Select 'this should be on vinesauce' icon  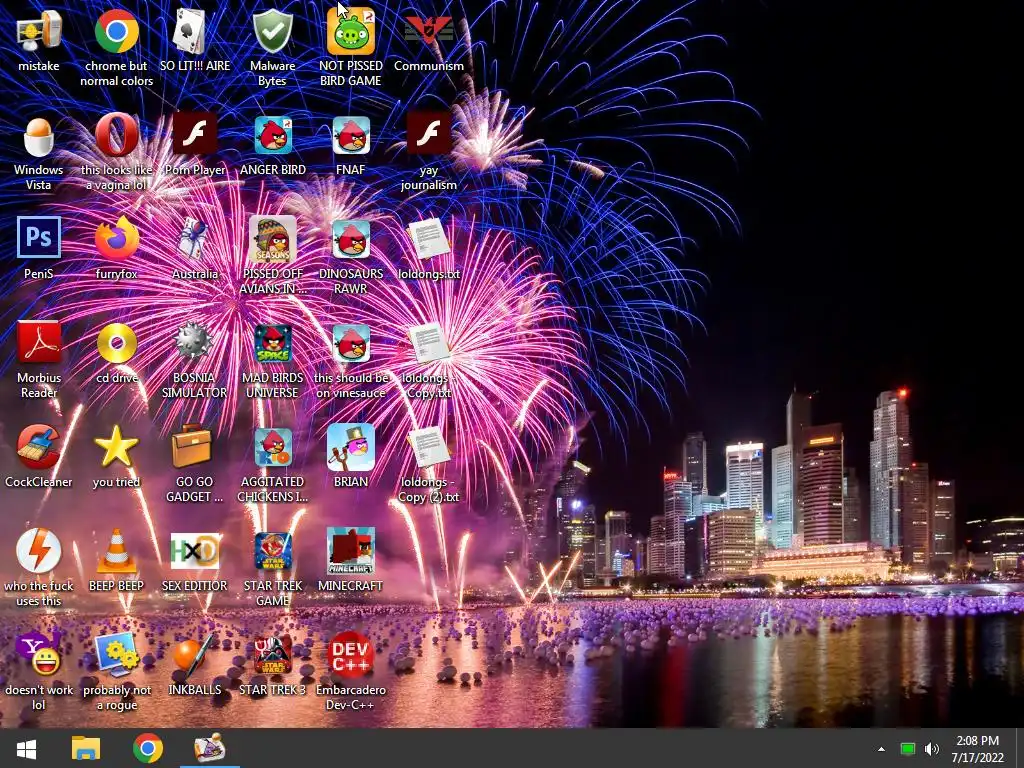point(351,344)
